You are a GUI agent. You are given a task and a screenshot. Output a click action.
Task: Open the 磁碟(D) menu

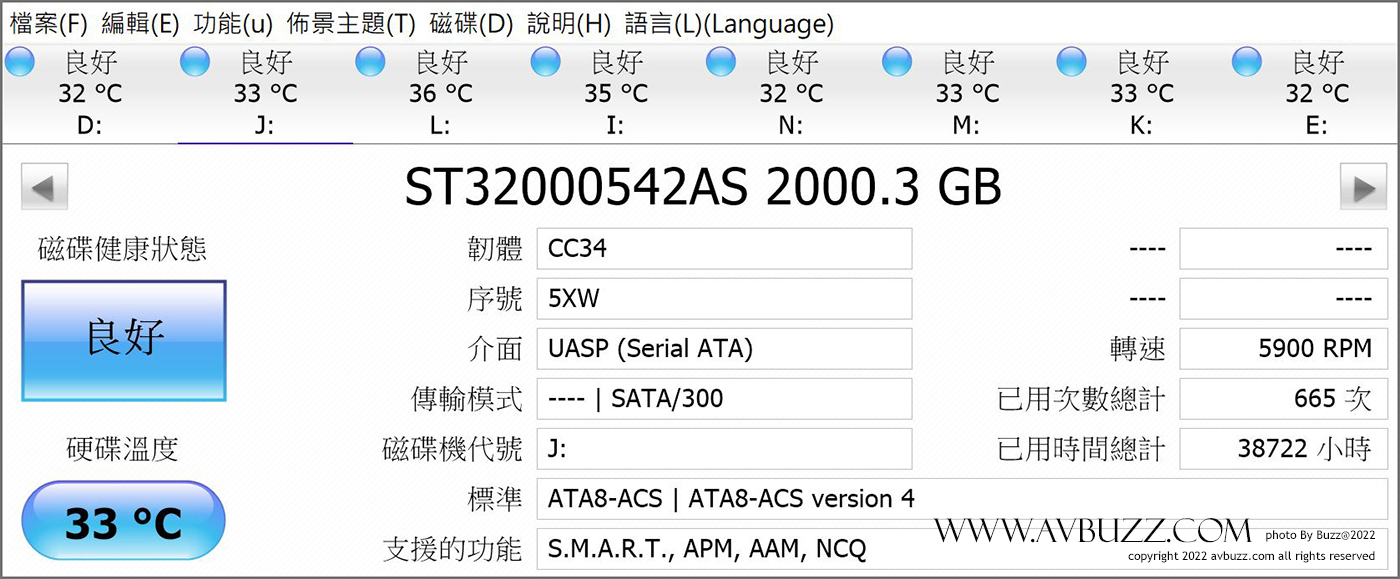point(471,23)
